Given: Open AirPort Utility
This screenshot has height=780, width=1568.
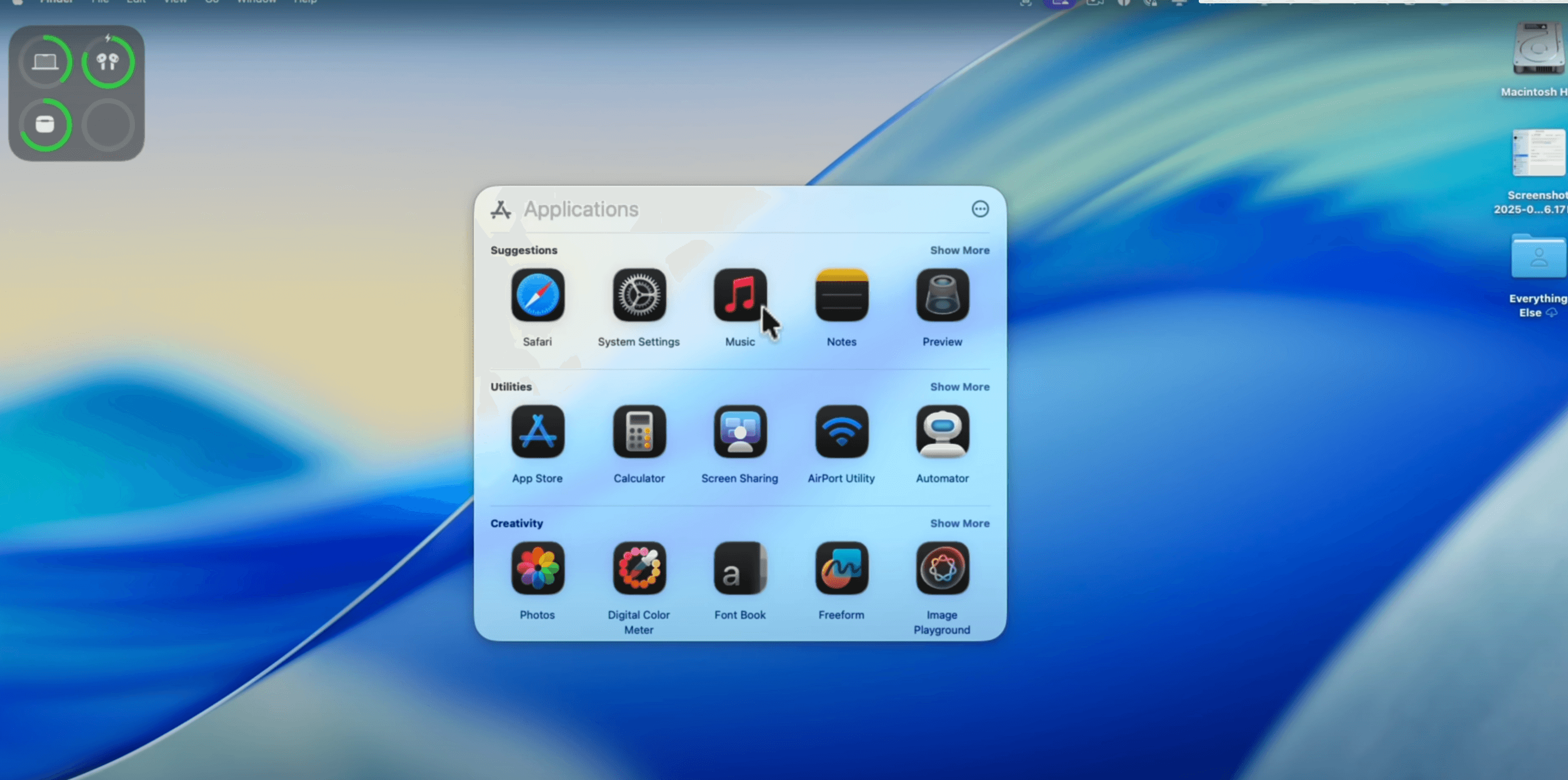Looking at the screenshot, I should click(841, 433).
